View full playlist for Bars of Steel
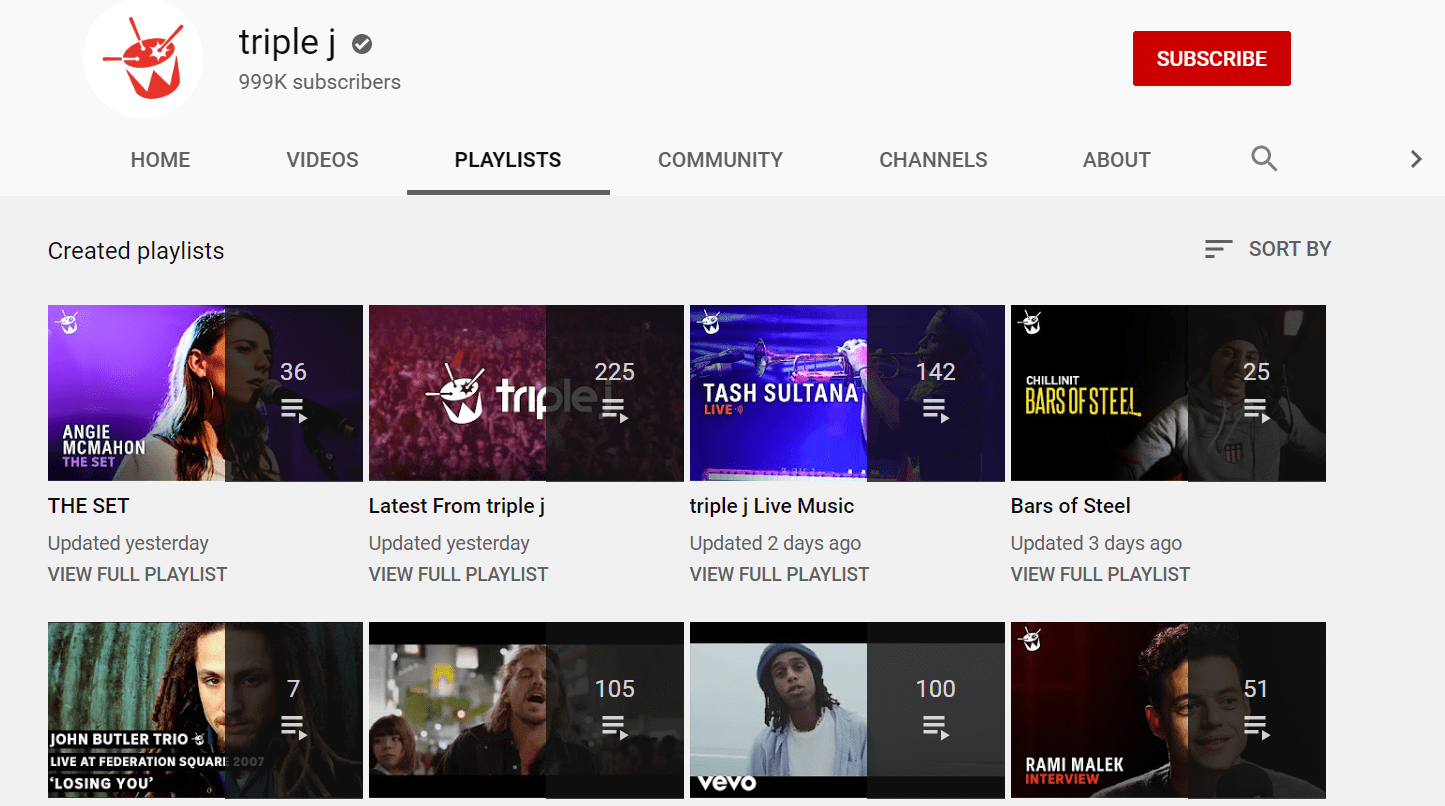Viewport: 1445px width, 806px height. 1101,574
